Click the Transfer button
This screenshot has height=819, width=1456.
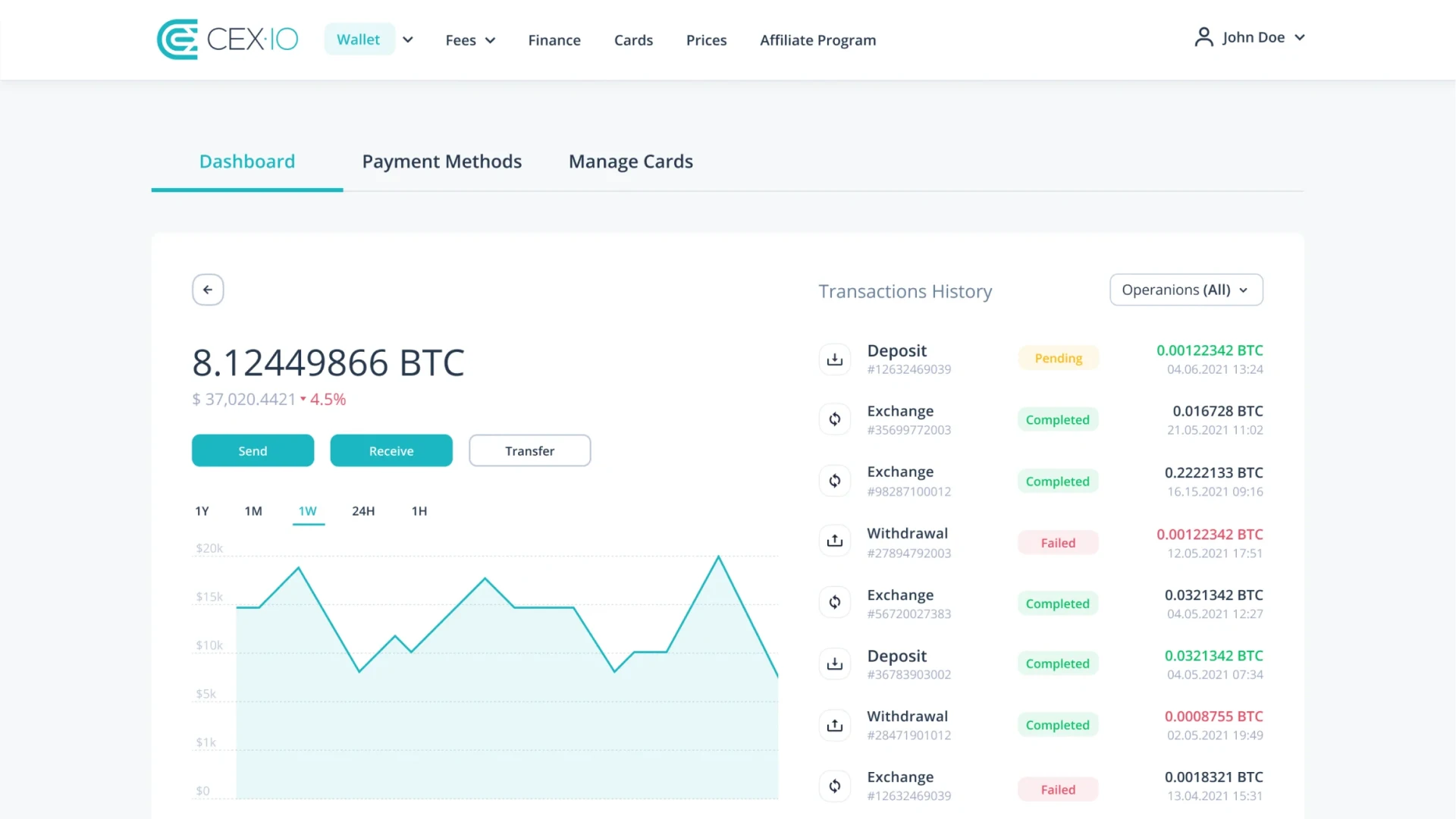pos(529,450)
